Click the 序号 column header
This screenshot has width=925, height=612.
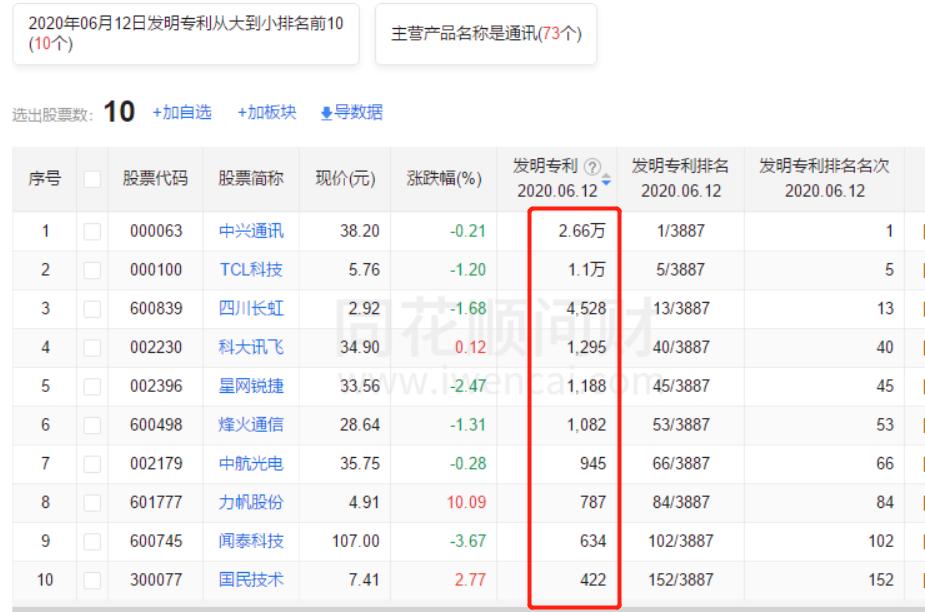click(45, 178)
